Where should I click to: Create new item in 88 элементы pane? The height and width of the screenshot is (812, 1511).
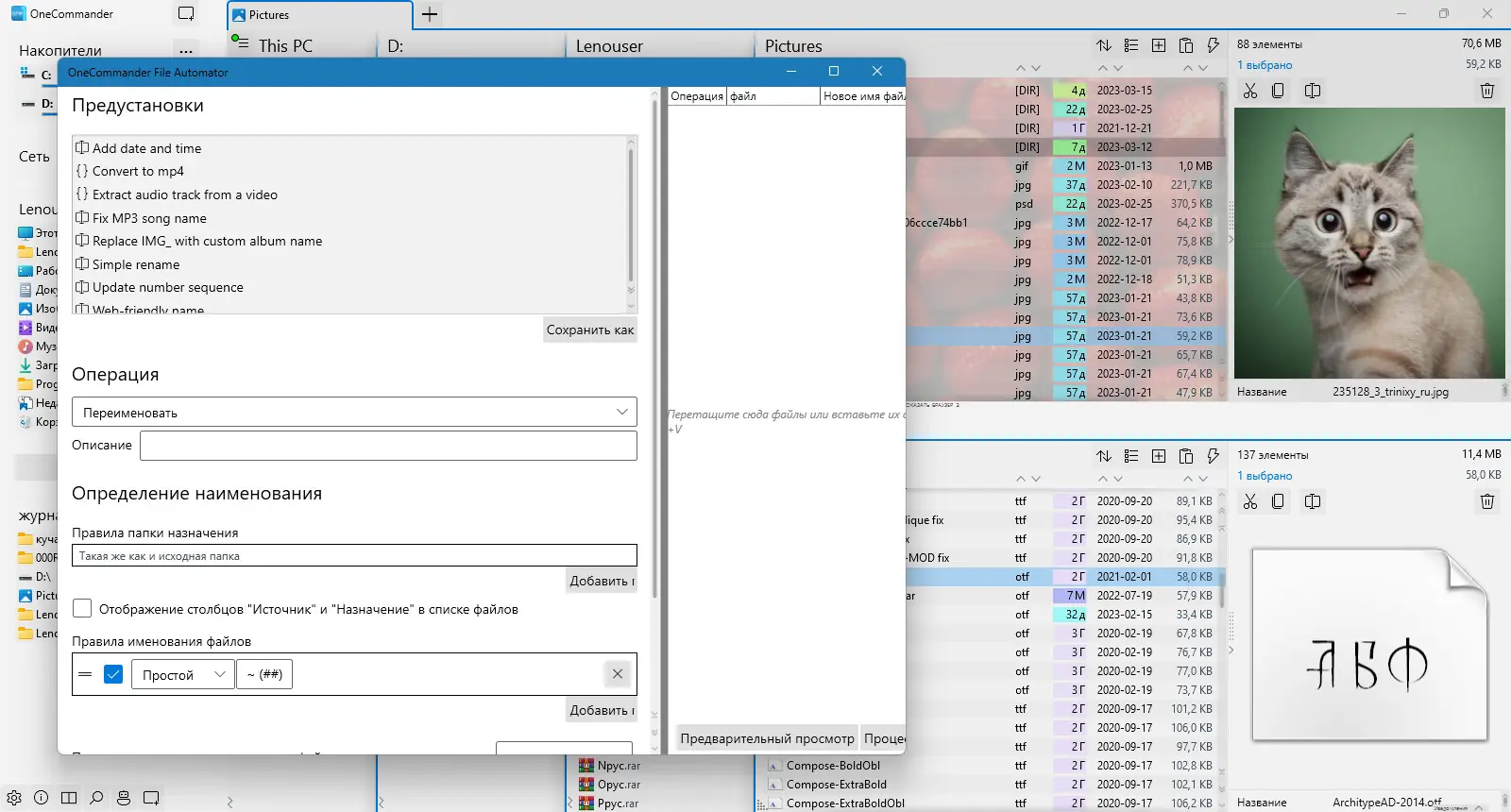(x=1159, y=45)
